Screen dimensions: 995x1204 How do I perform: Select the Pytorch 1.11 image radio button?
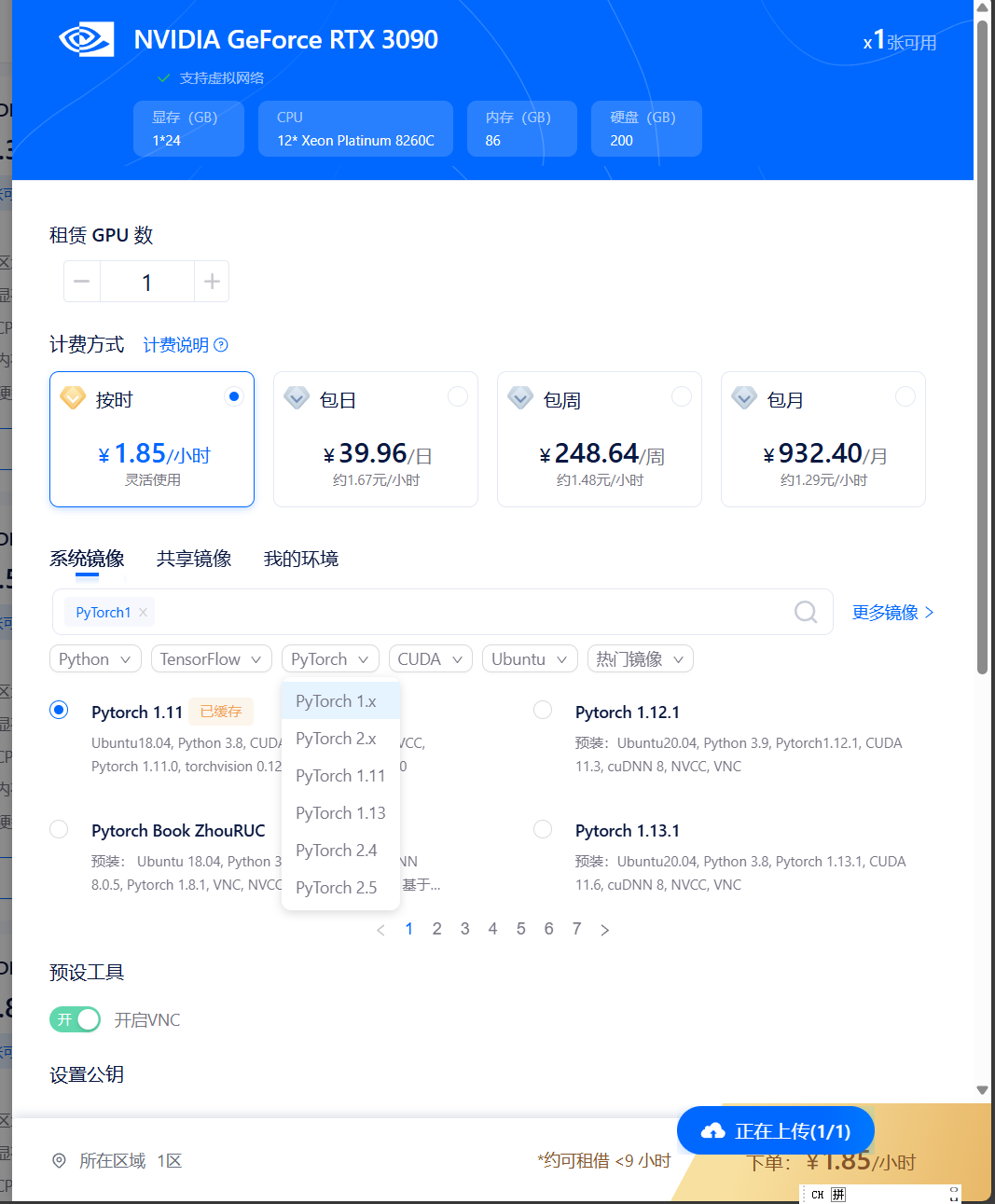pyautogui.click(x=59, y=710)
